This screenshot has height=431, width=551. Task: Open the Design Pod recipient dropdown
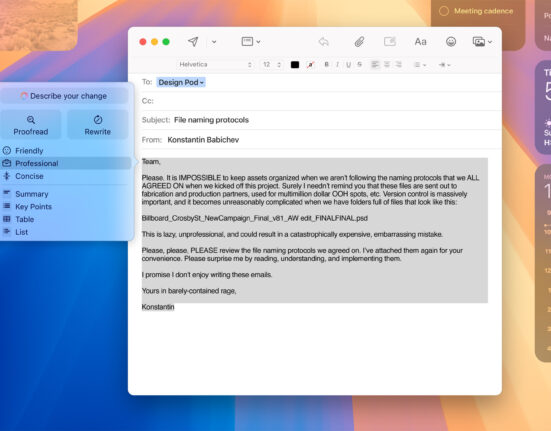coord(181,82)
